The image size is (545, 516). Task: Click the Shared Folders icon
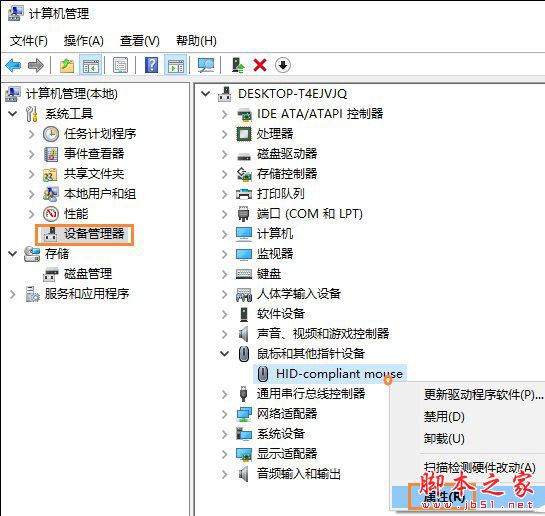point(50,174)
